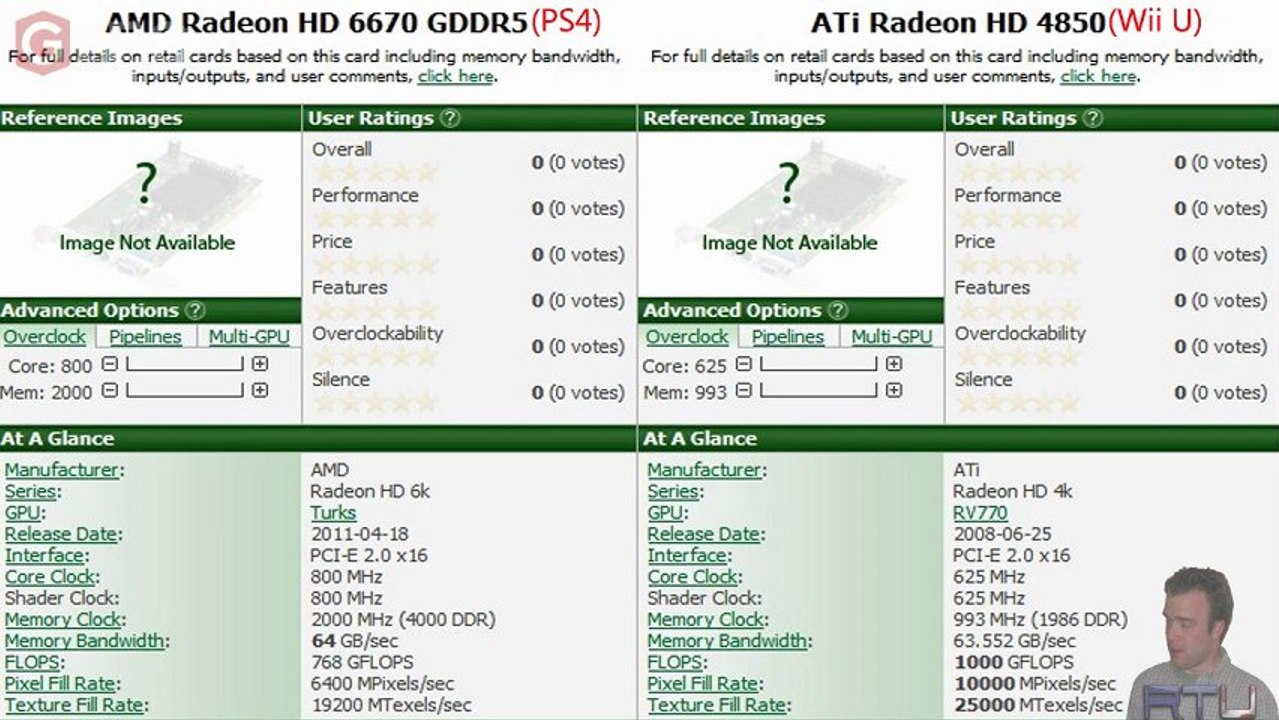Adjust Core 625 clock slider

819,365
